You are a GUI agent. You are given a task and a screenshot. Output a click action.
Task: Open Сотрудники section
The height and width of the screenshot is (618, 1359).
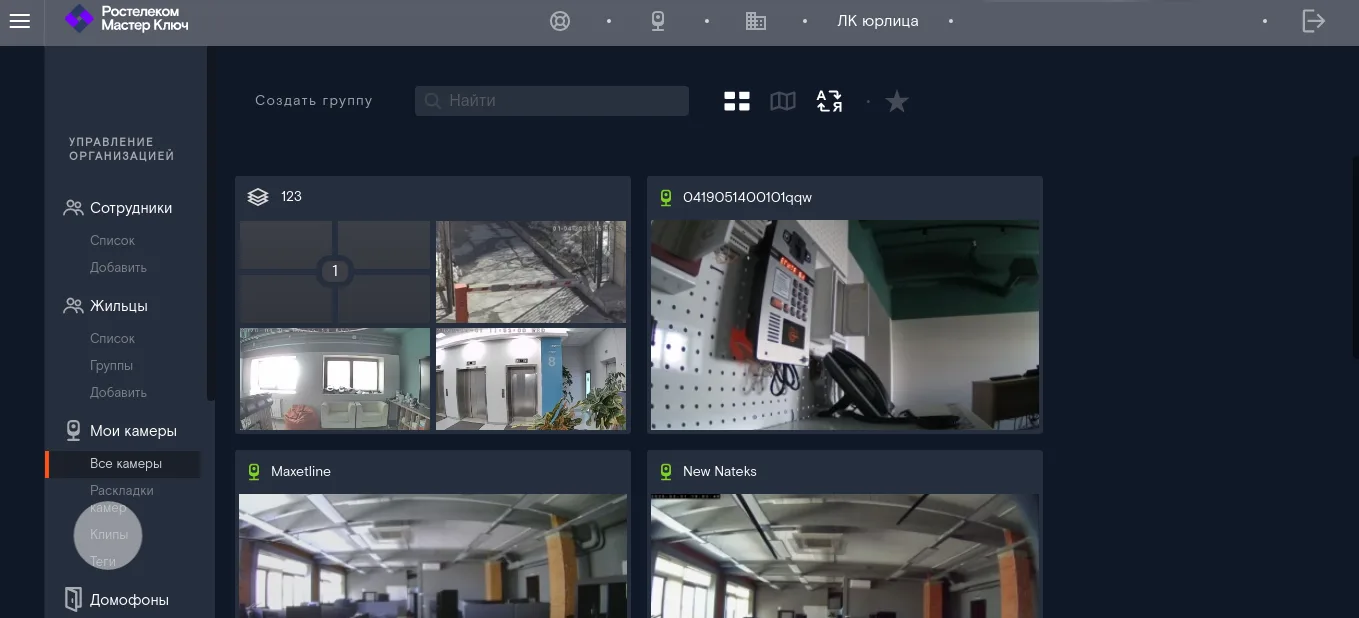pyautogui.click(x=131, y=208)
